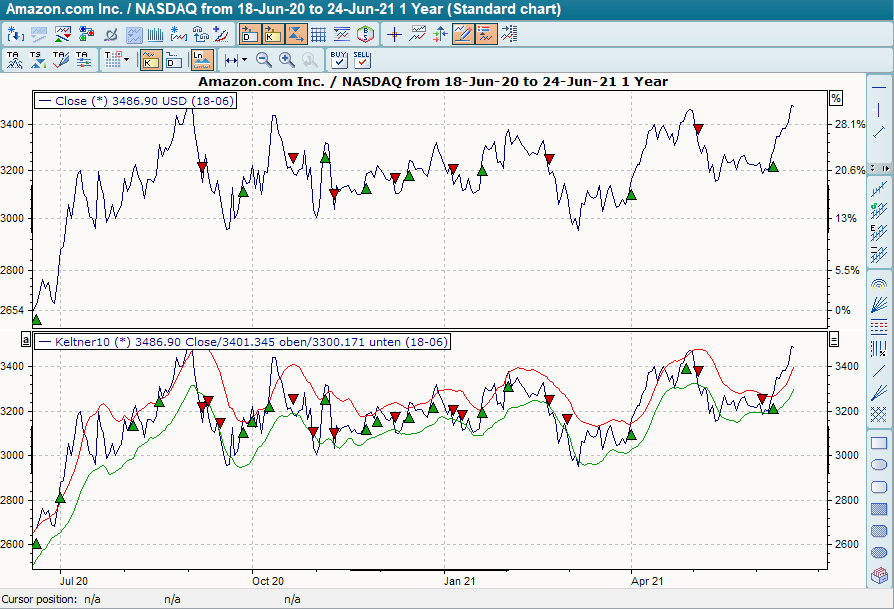The image size is (894, 609).
Task: Open the dropdown next to the template grid icon
Action: 126,60
